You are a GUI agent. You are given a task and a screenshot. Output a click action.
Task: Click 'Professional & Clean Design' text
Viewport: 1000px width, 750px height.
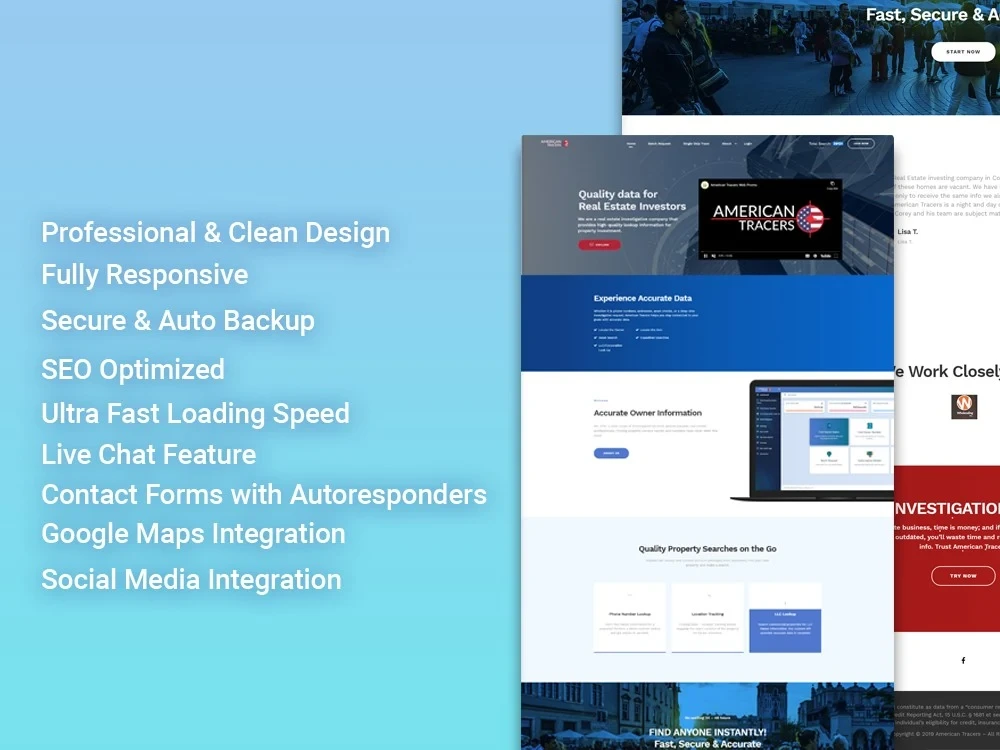(216, 233)
